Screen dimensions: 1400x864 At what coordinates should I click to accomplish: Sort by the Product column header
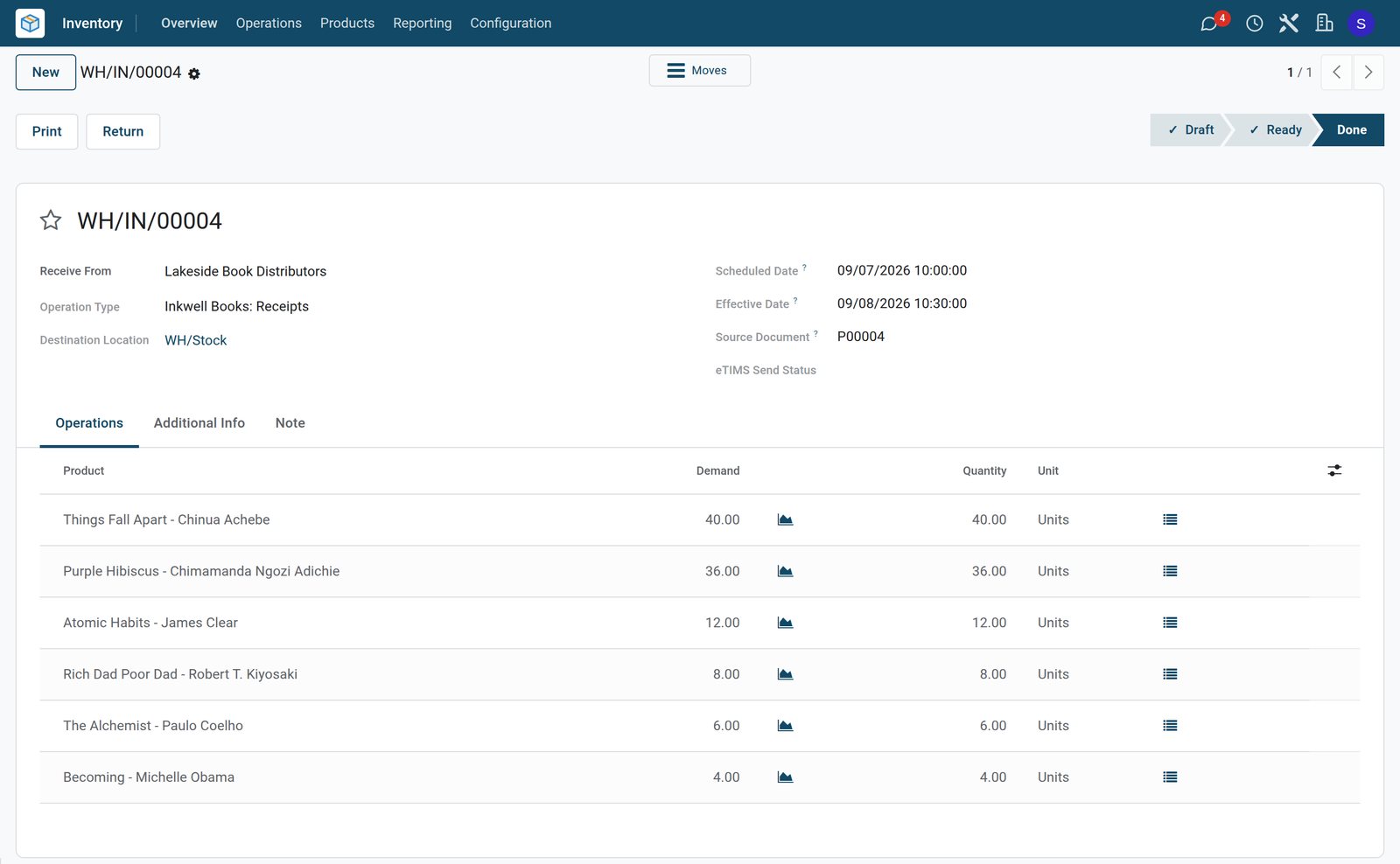click(84, 470)
